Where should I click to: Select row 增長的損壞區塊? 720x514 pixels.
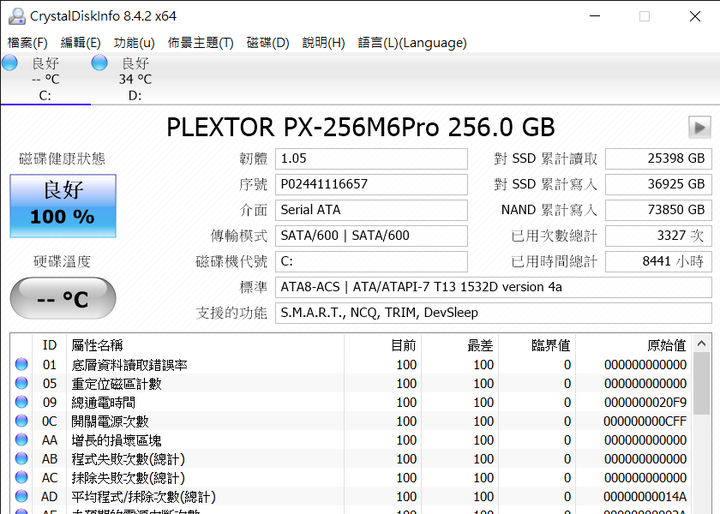point(351,440)
